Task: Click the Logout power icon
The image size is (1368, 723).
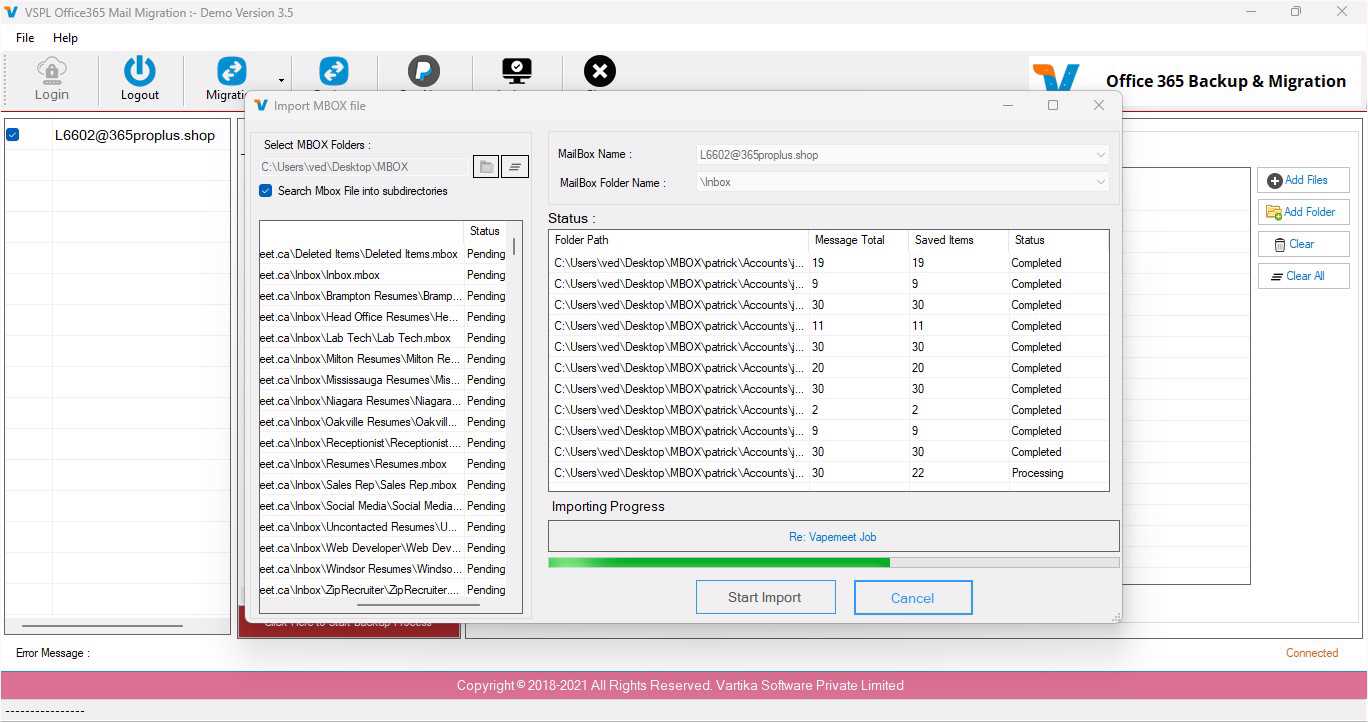Action: [140, 70]
